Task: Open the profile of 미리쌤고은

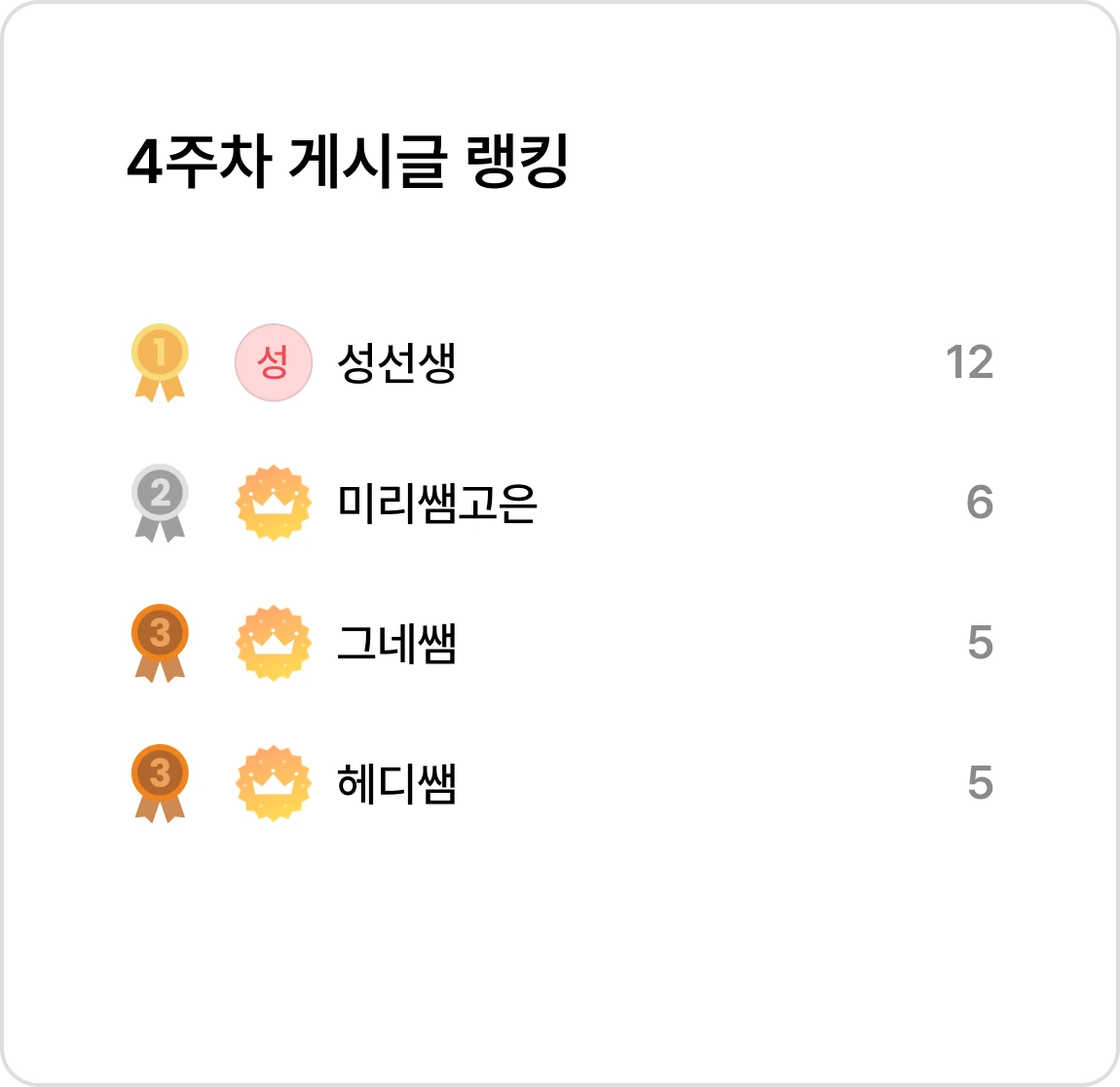Action: coord(436,503)
